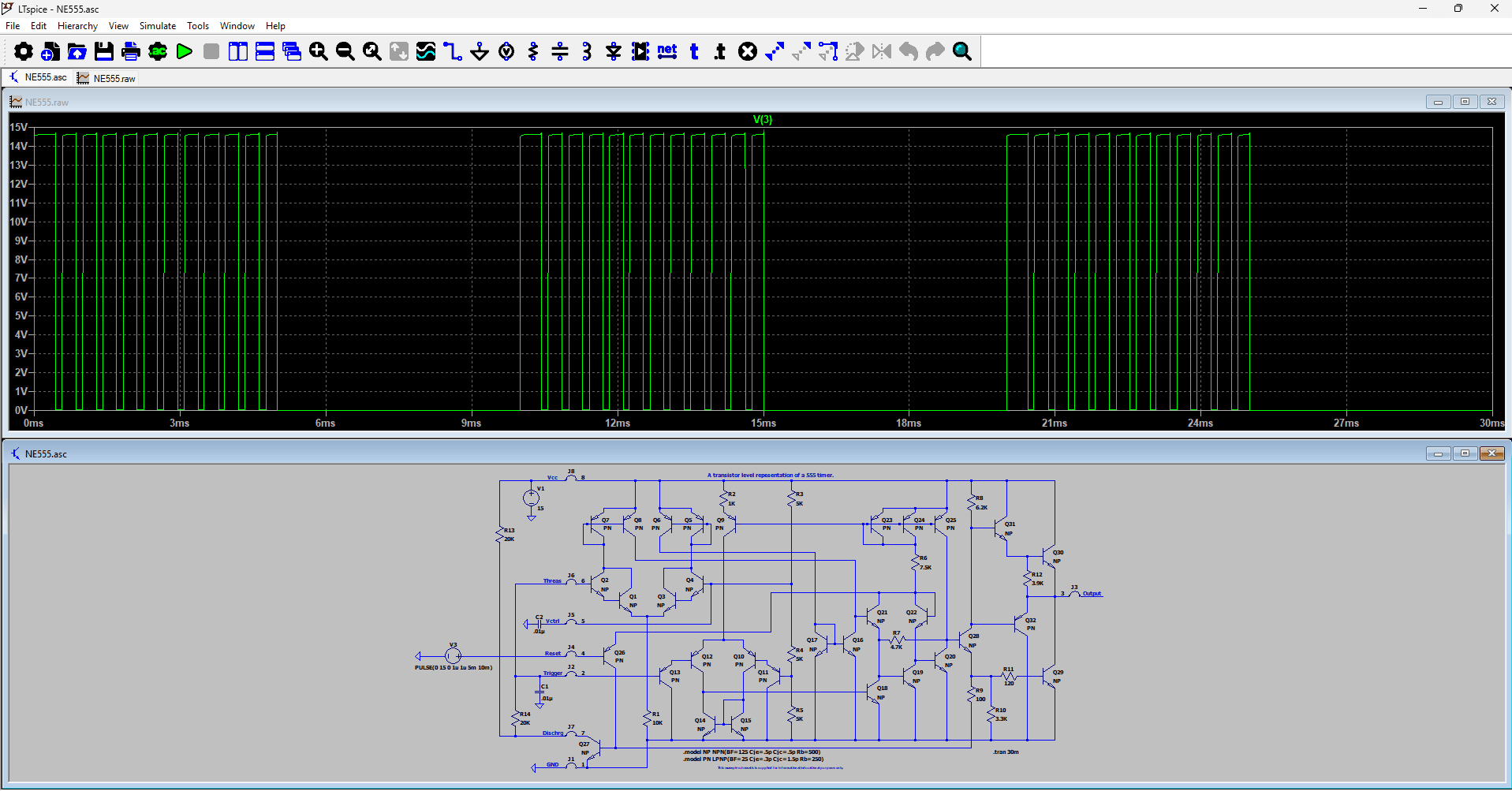
Task: Click the .tran 30m directive
Action: click(x=1006, y=752)
